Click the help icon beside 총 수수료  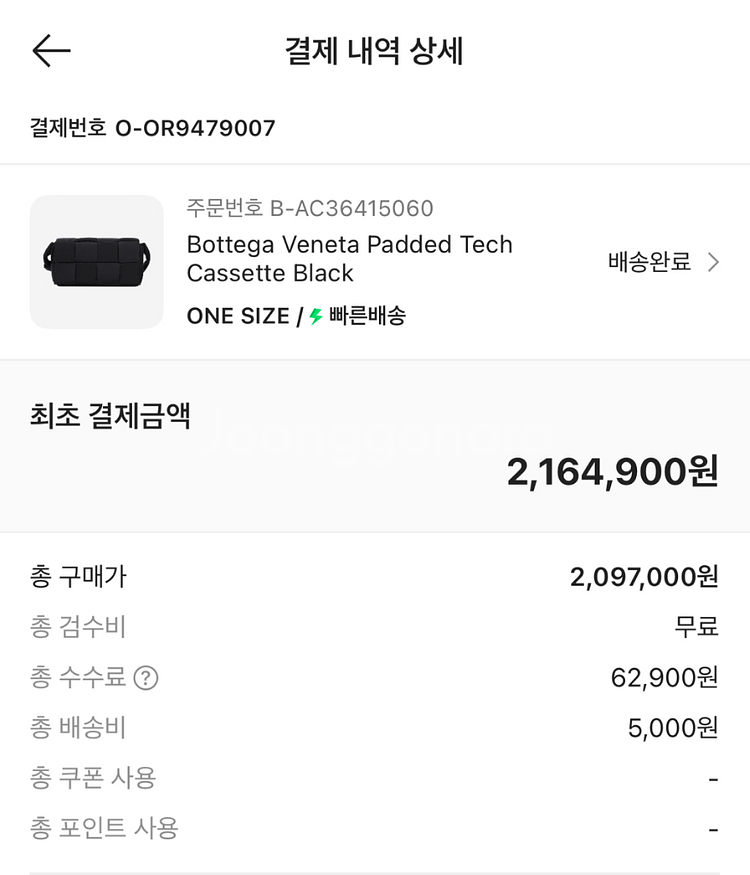click(x=146, y=678)
